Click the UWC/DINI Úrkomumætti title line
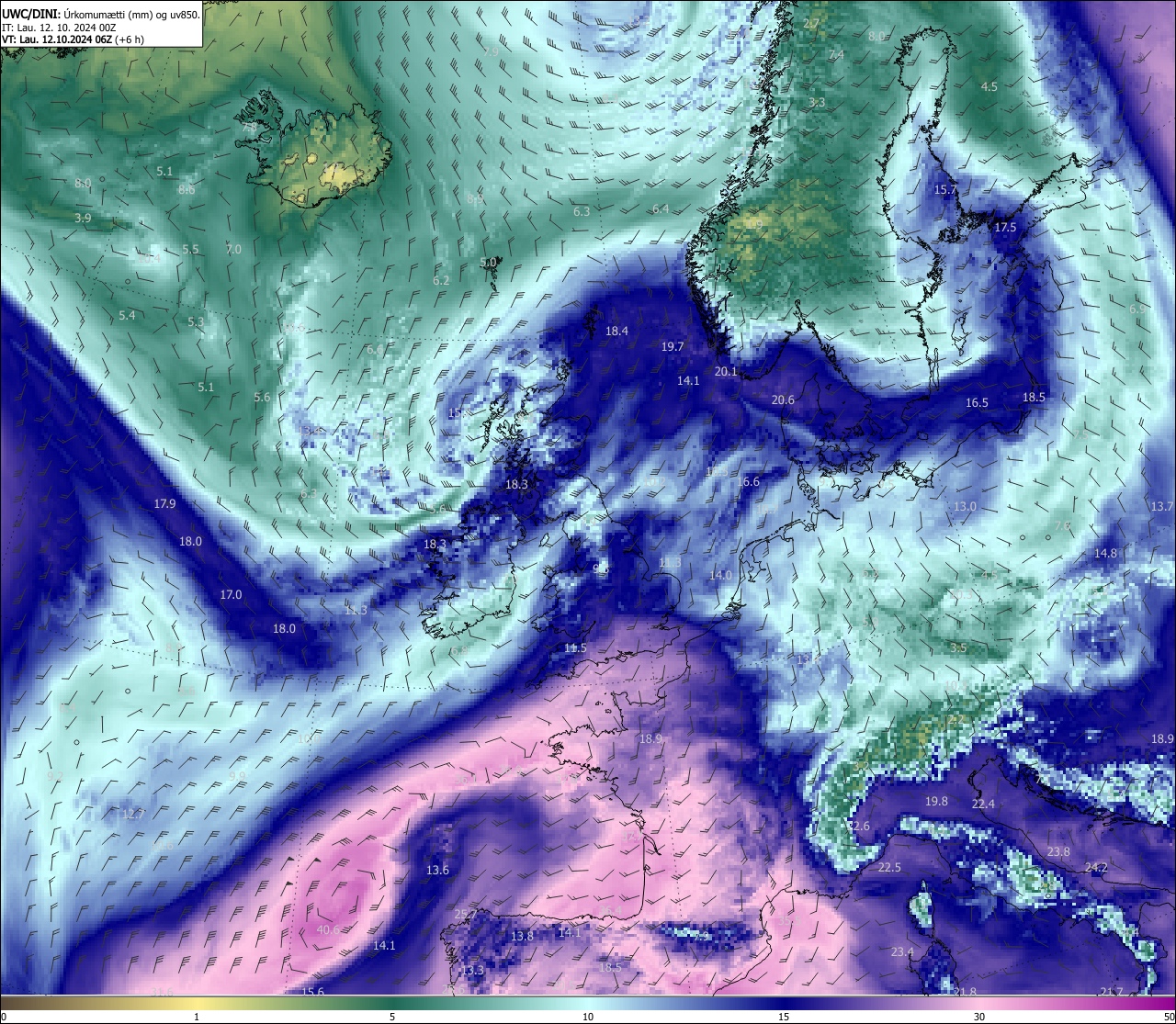This screenshot has height=1024, width=1176. pyautogui.click(x=101, y=14)
